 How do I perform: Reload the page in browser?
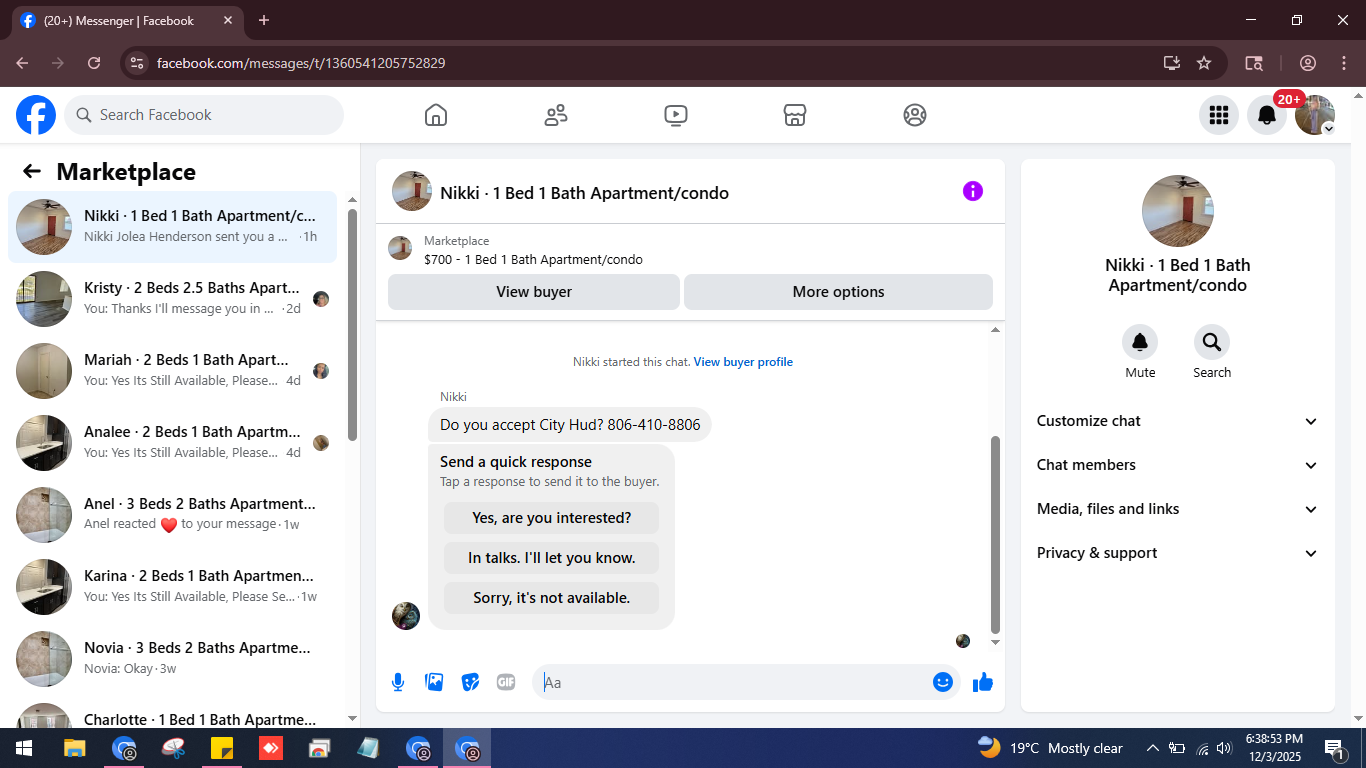tap(94, 63)
